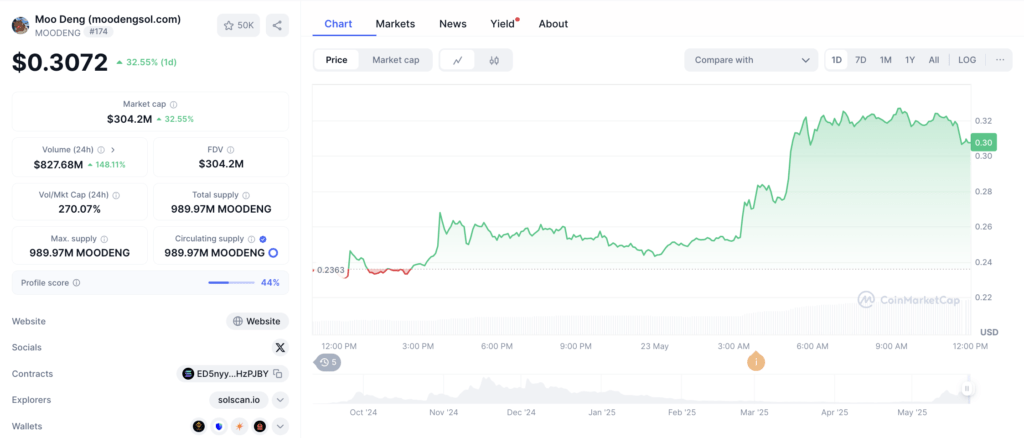Click the 270.07% Vol/Mkt Cap value
This screenshot has width=1024, height=438.
80,210
